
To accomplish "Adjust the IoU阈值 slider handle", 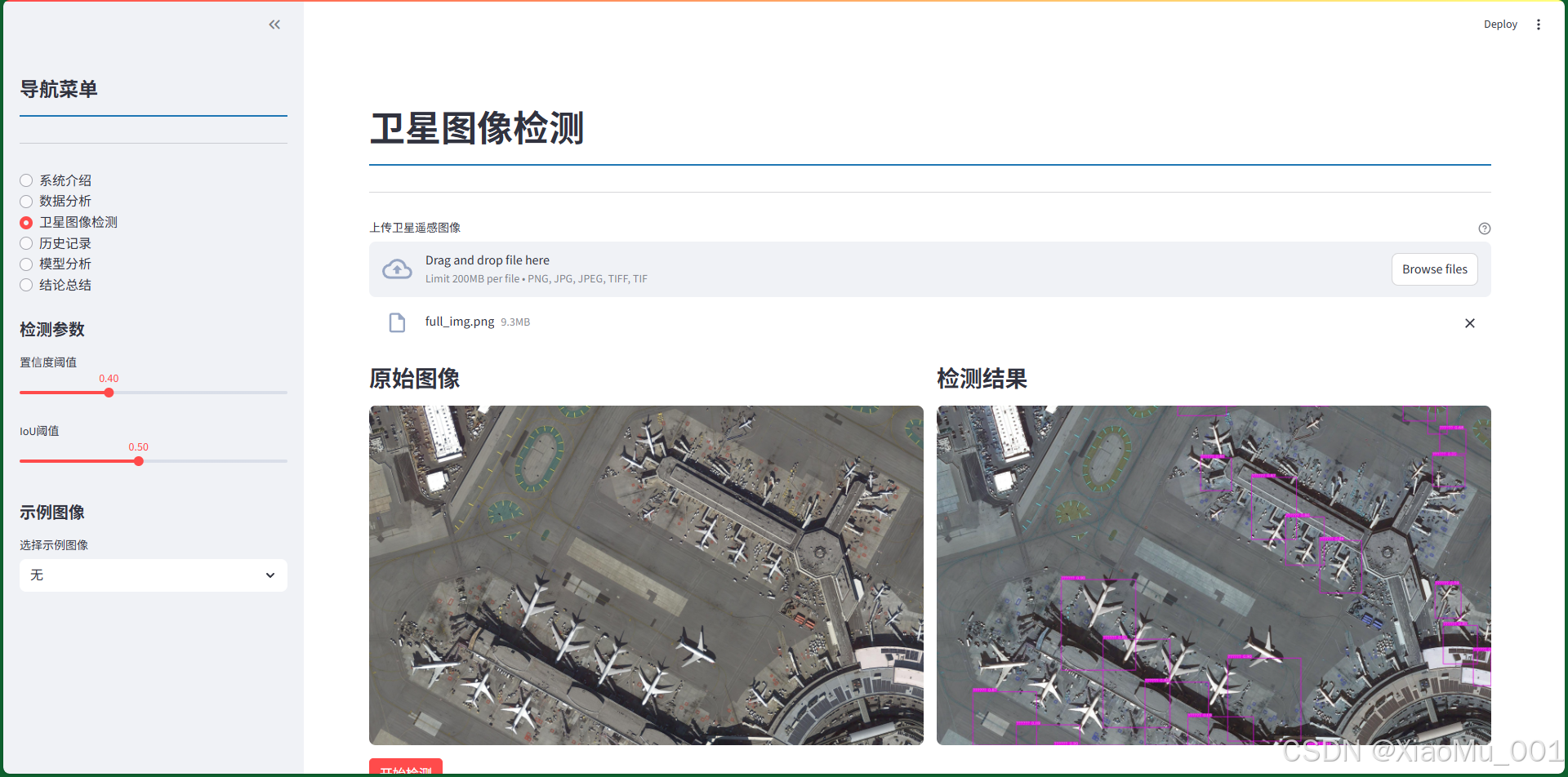I will 139,461.
